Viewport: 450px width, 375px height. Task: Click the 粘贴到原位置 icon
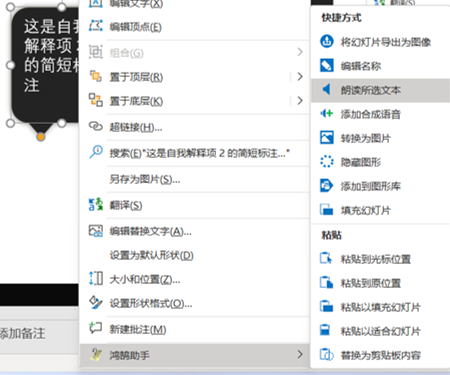pyautogui.click(x=327, y=282)
